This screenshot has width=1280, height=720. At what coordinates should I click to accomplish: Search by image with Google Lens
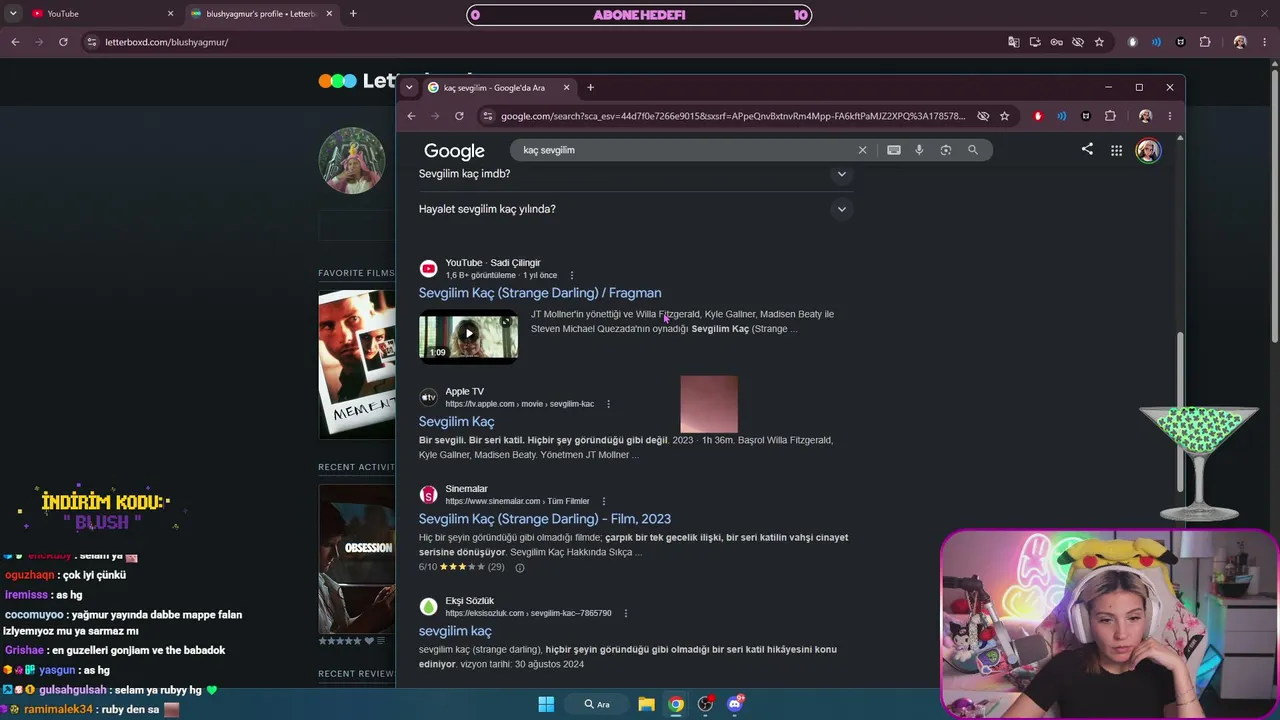pyautogui.click(x=946, y=150)
